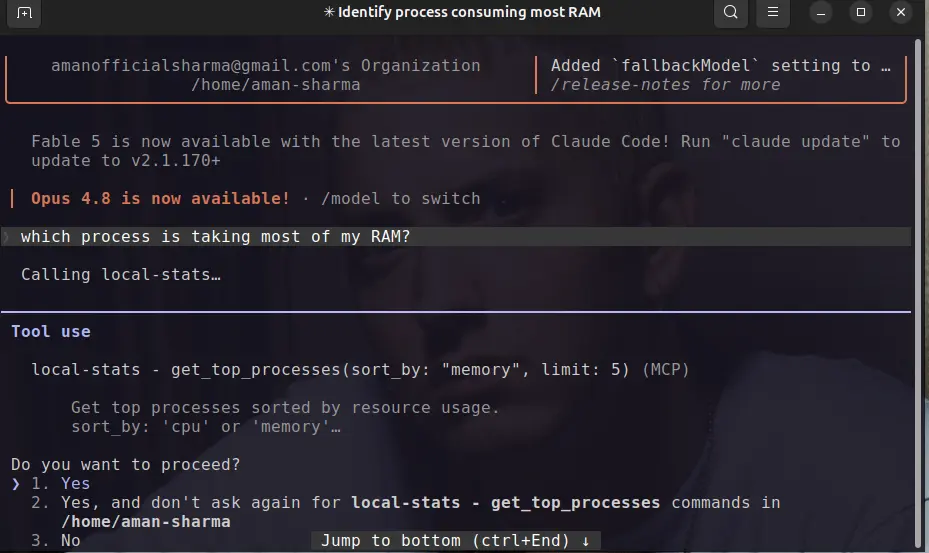Click the get_top_processes tool call line
This screenshot has width=929, height=553.
[360, 370]
